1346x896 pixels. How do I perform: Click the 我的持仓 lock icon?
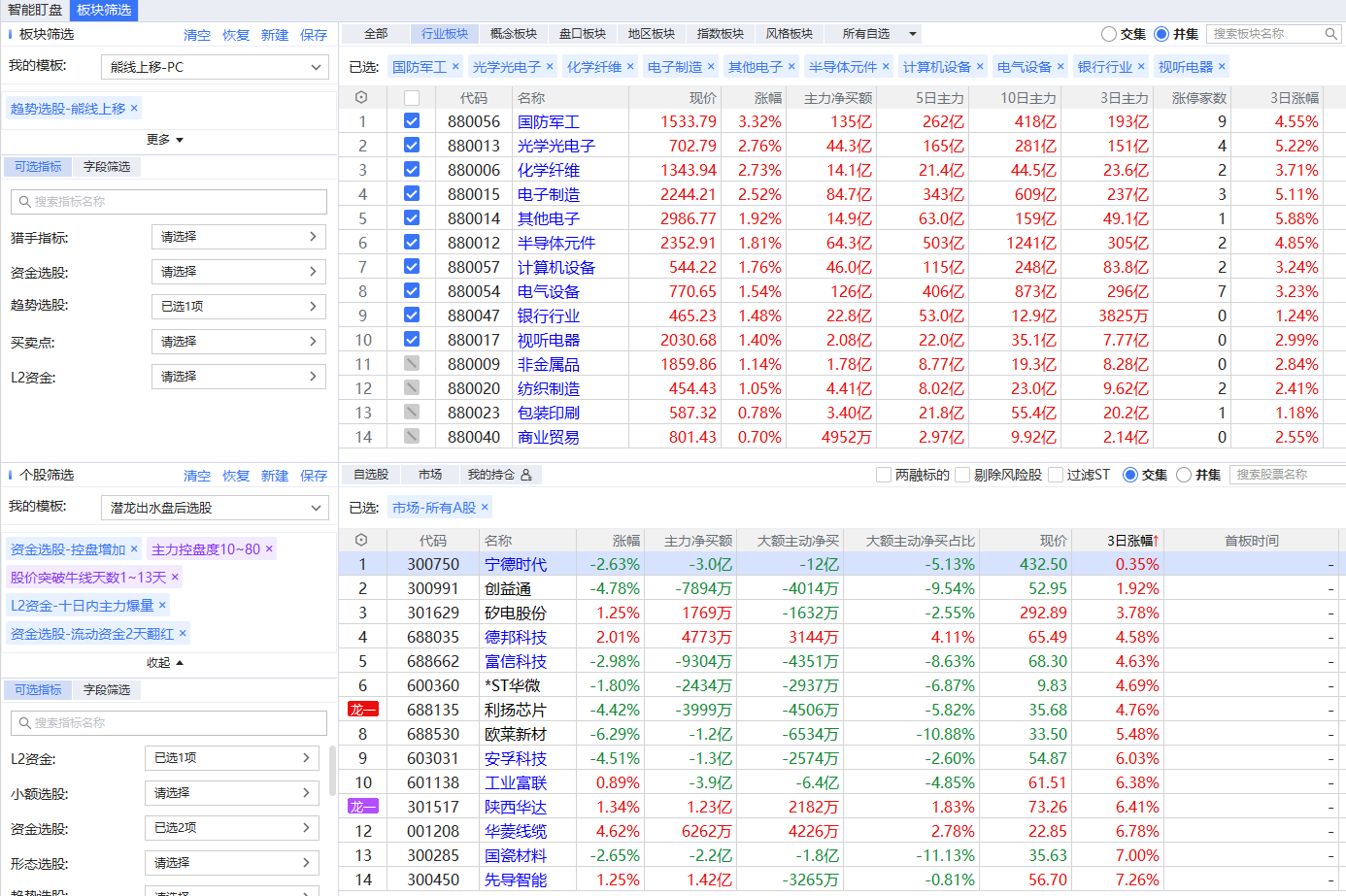coord(526,475)
